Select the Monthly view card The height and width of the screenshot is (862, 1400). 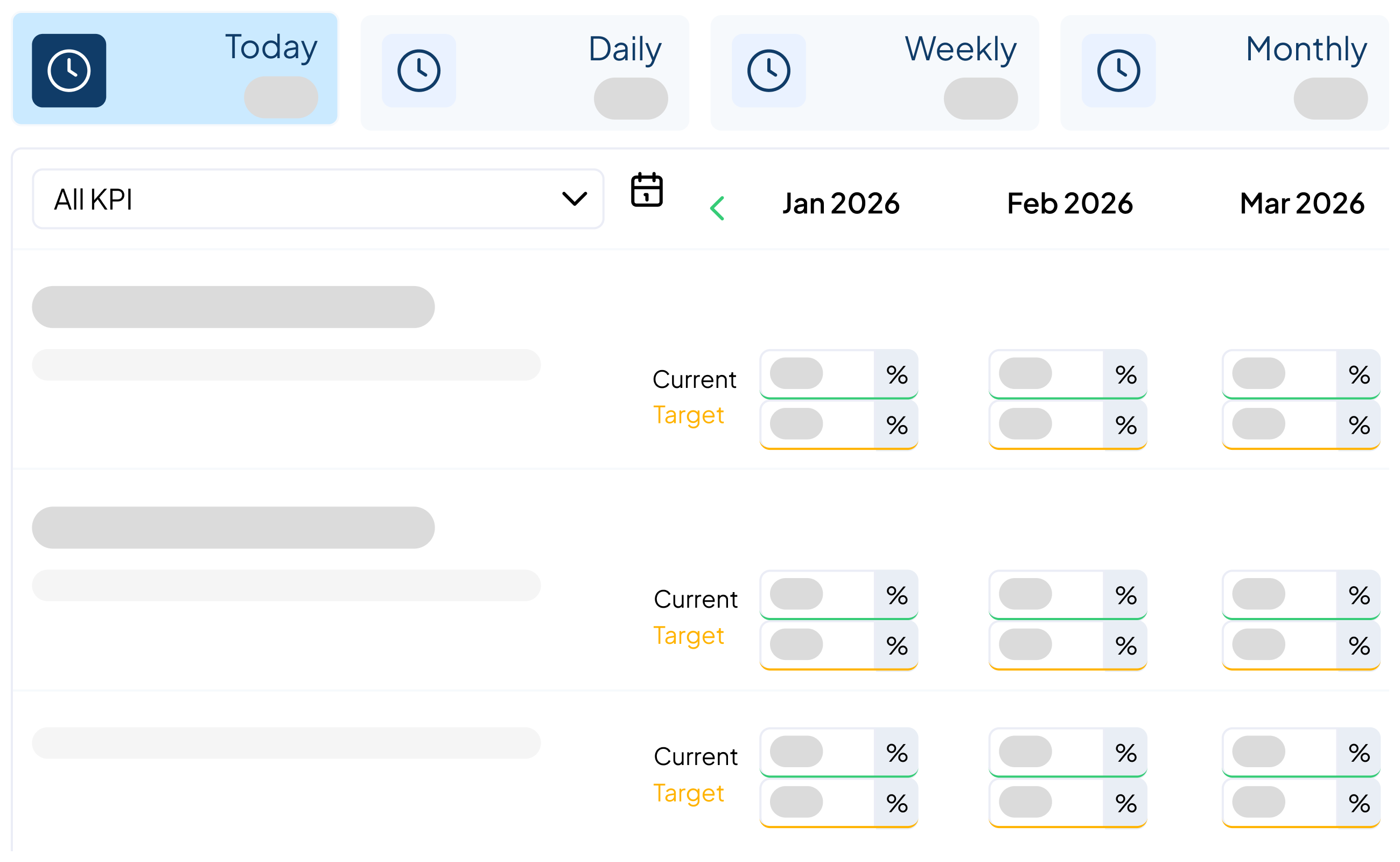pyautogui.click(x=1306, y=49)
